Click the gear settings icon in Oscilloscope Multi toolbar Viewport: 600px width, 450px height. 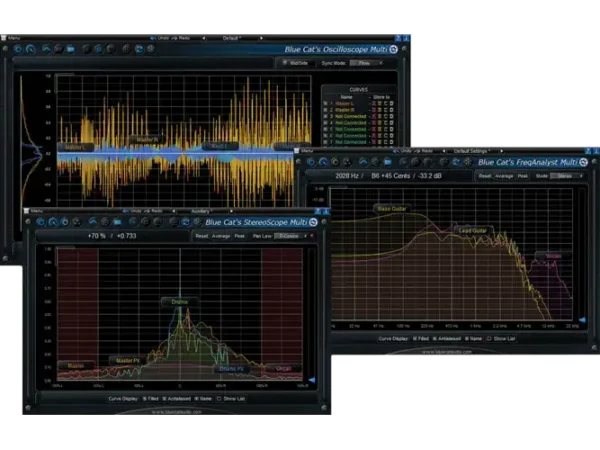[151, 49]
